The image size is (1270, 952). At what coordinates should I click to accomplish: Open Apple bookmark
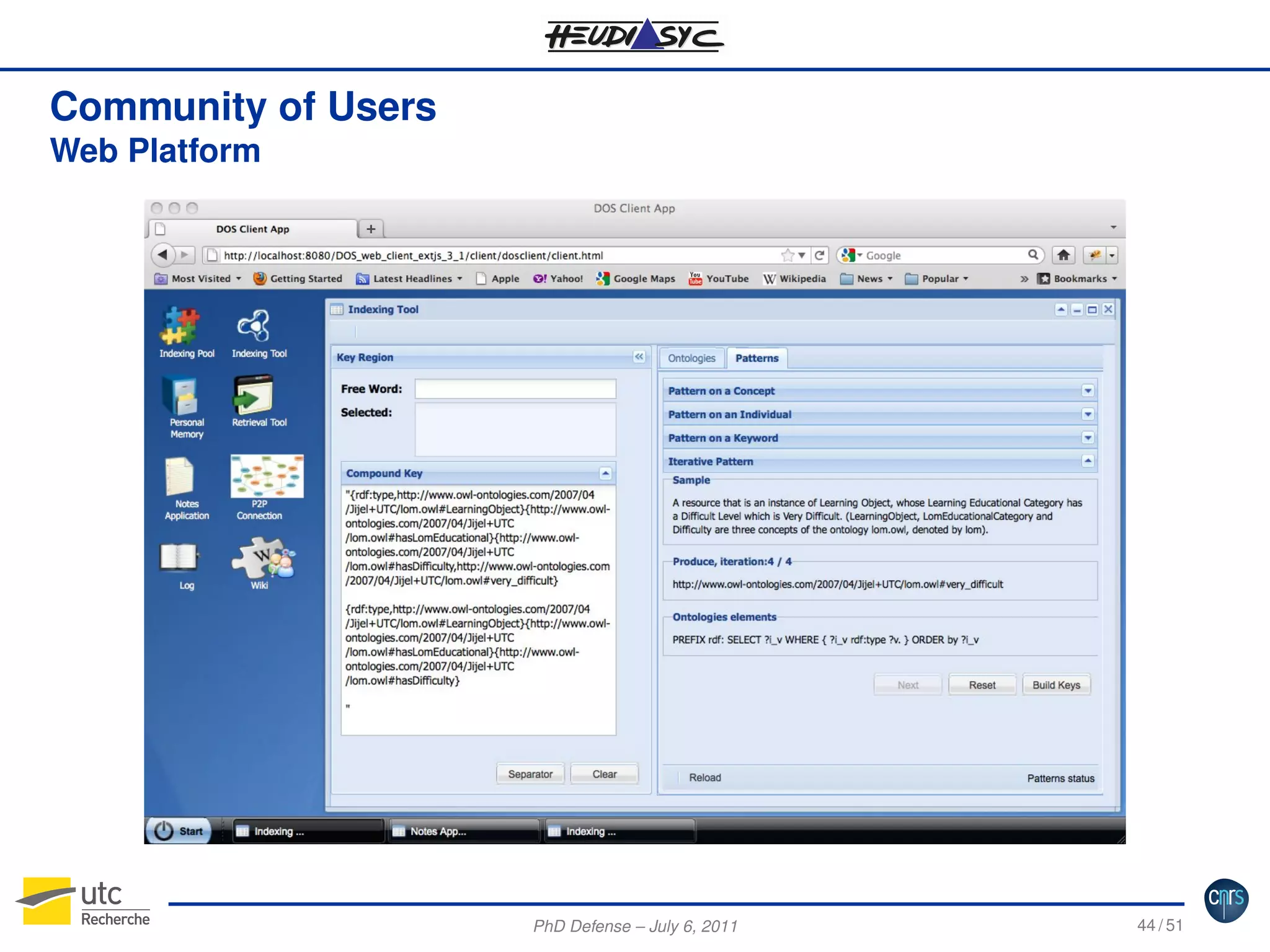498,278
